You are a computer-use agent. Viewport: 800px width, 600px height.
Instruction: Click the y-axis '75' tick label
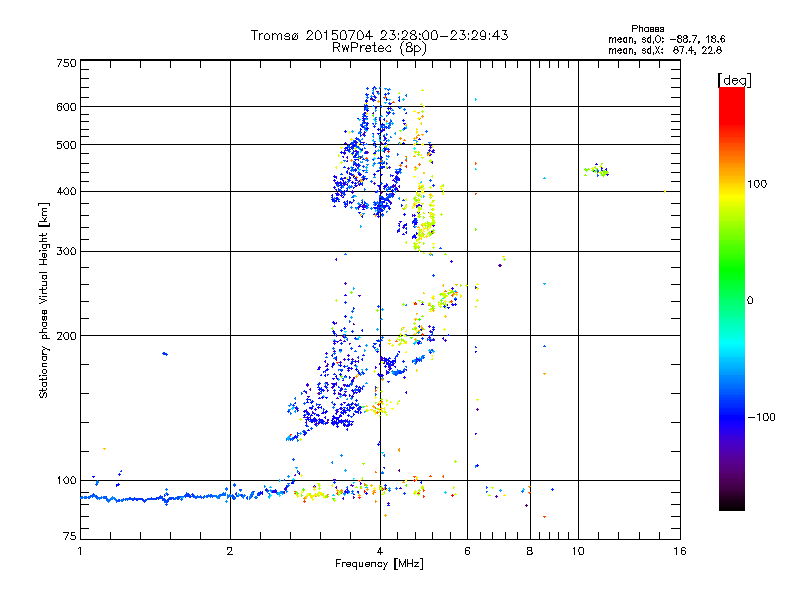click(70, 536)
